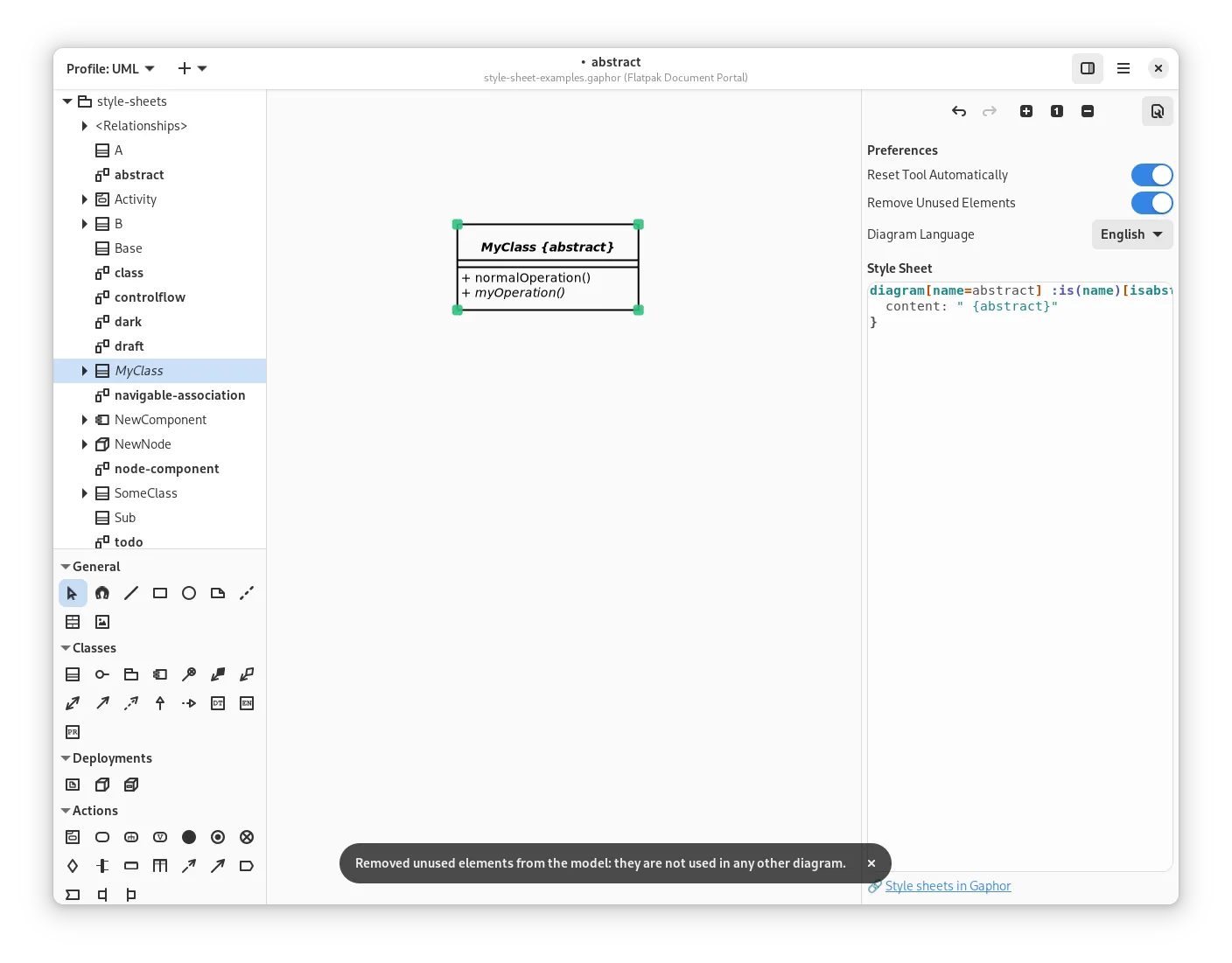Open Style sheets in Gaphor link
Viewport: 1232px width, 963px height.
click(948, 886)
